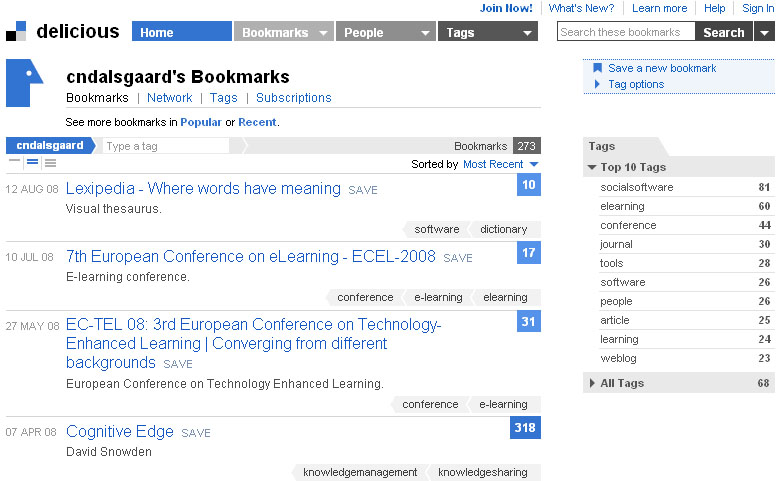This screenshot has height=481, width=781.
Task: Switch to the Network tab
Action: point(169,98)
